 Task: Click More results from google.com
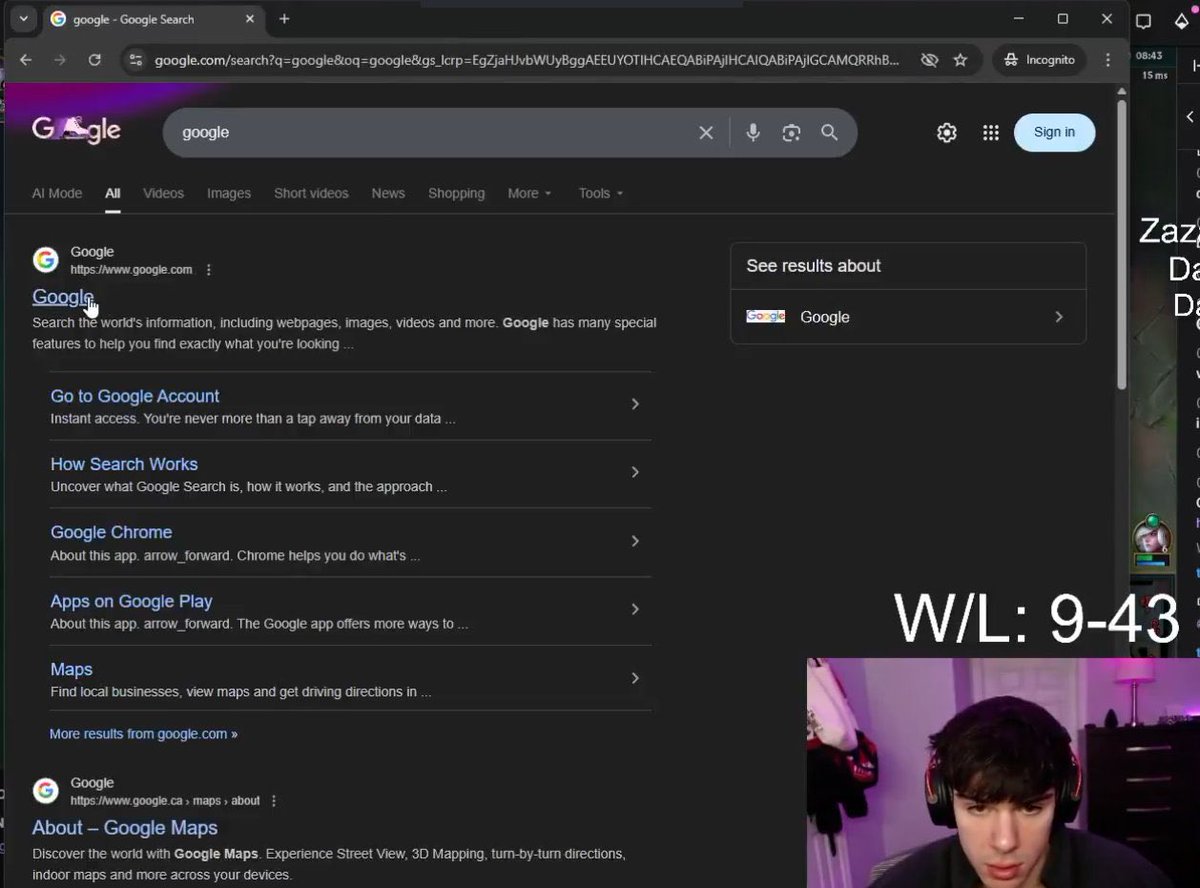click(x=143, y=734)
